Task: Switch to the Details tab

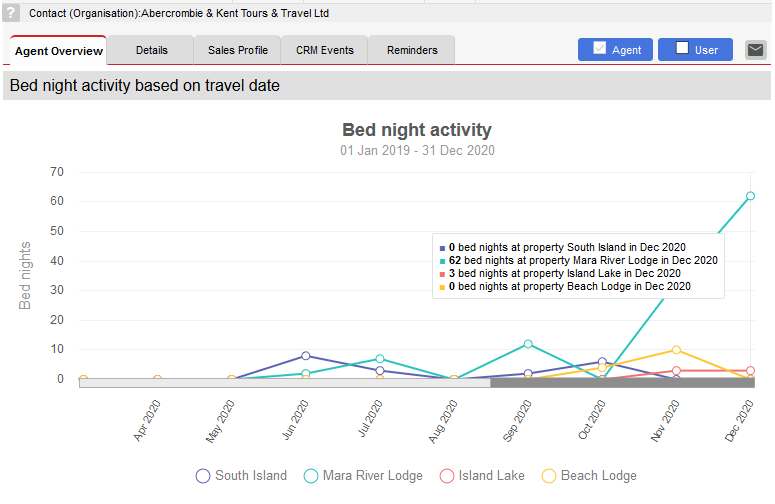Action: click(x=151, y=50)
